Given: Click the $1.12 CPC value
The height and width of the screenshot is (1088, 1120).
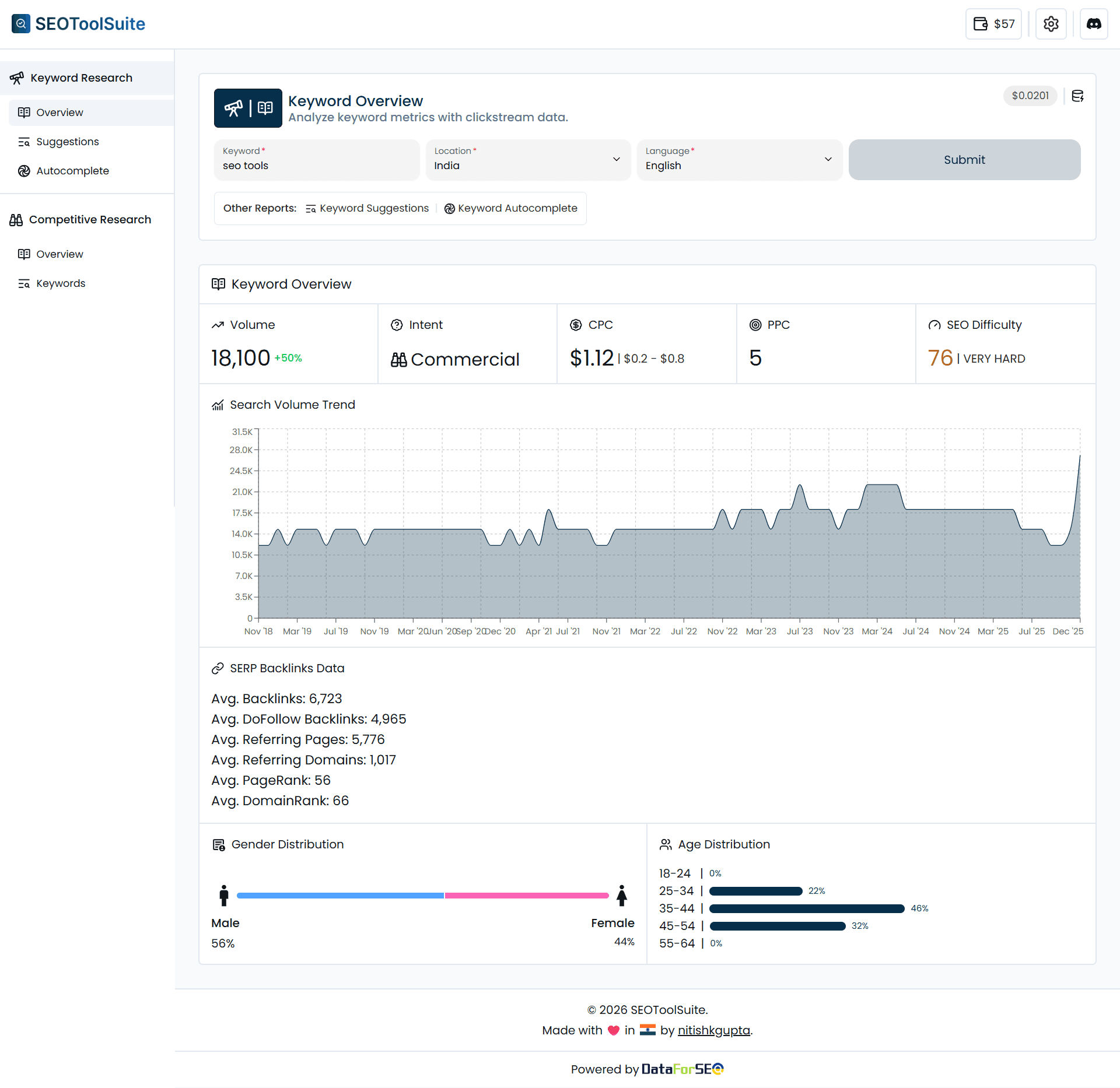Looking at the screenshot, I should point(591,358).
